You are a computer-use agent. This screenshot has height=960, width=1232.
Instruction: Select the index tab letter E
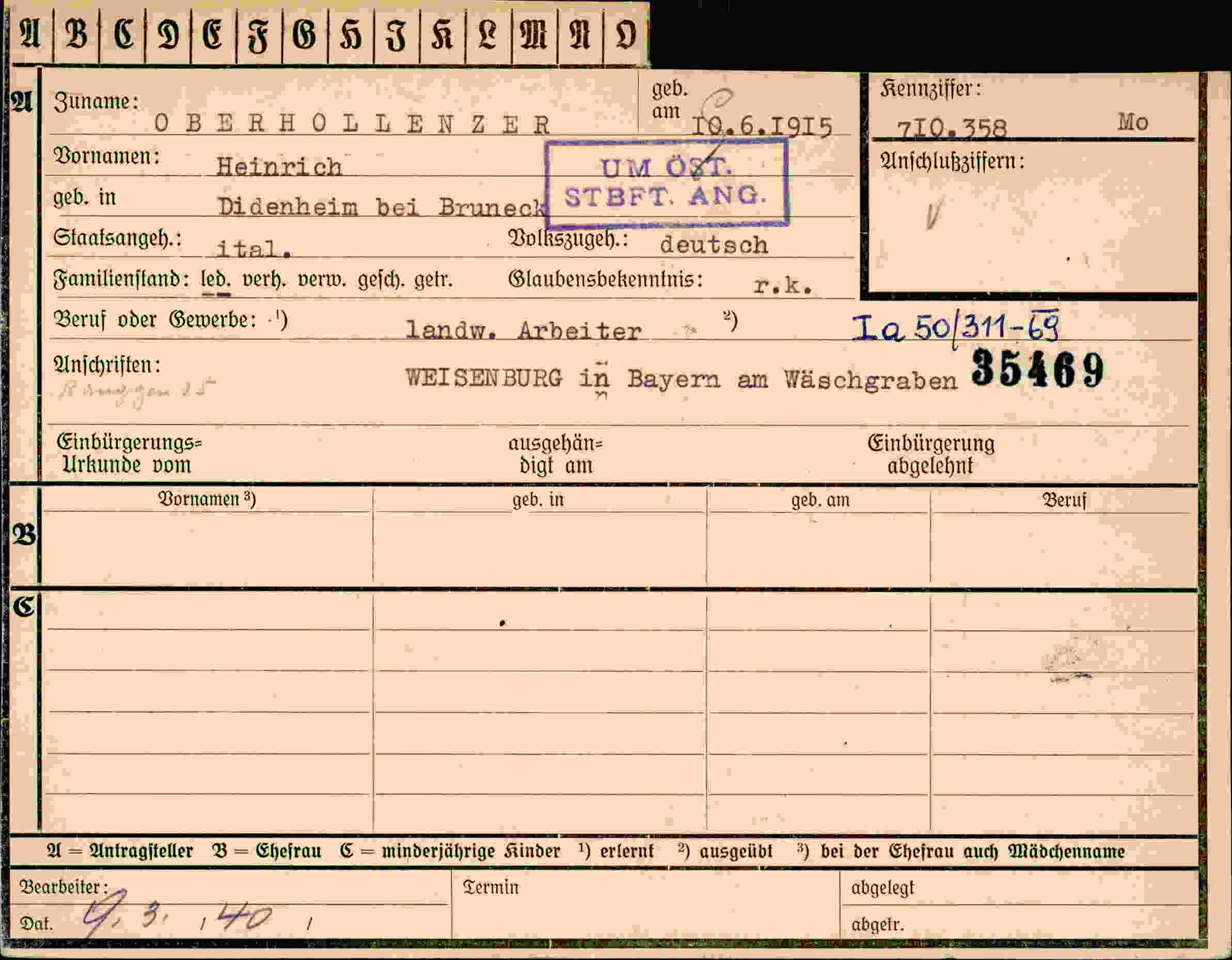coord(213,35)
